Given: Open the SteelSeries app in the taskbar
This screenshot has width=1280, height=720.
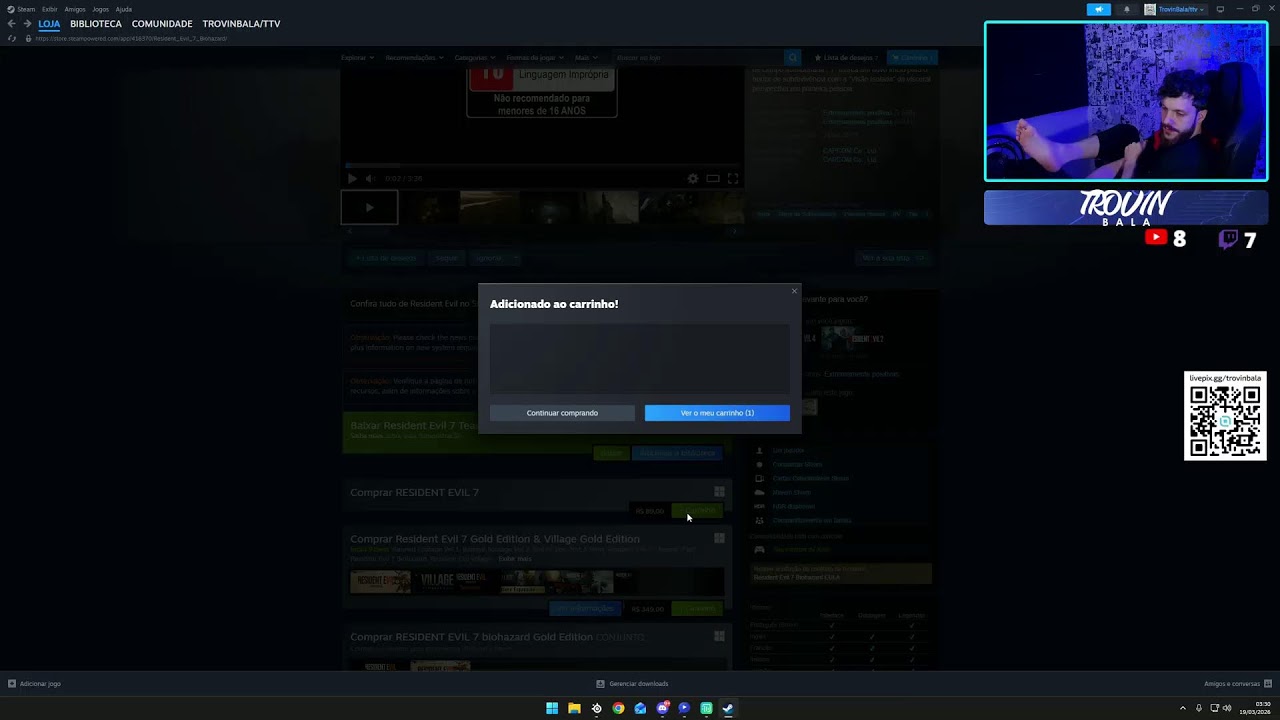Looking at the screenshot, I should click(x=596, y=708).
